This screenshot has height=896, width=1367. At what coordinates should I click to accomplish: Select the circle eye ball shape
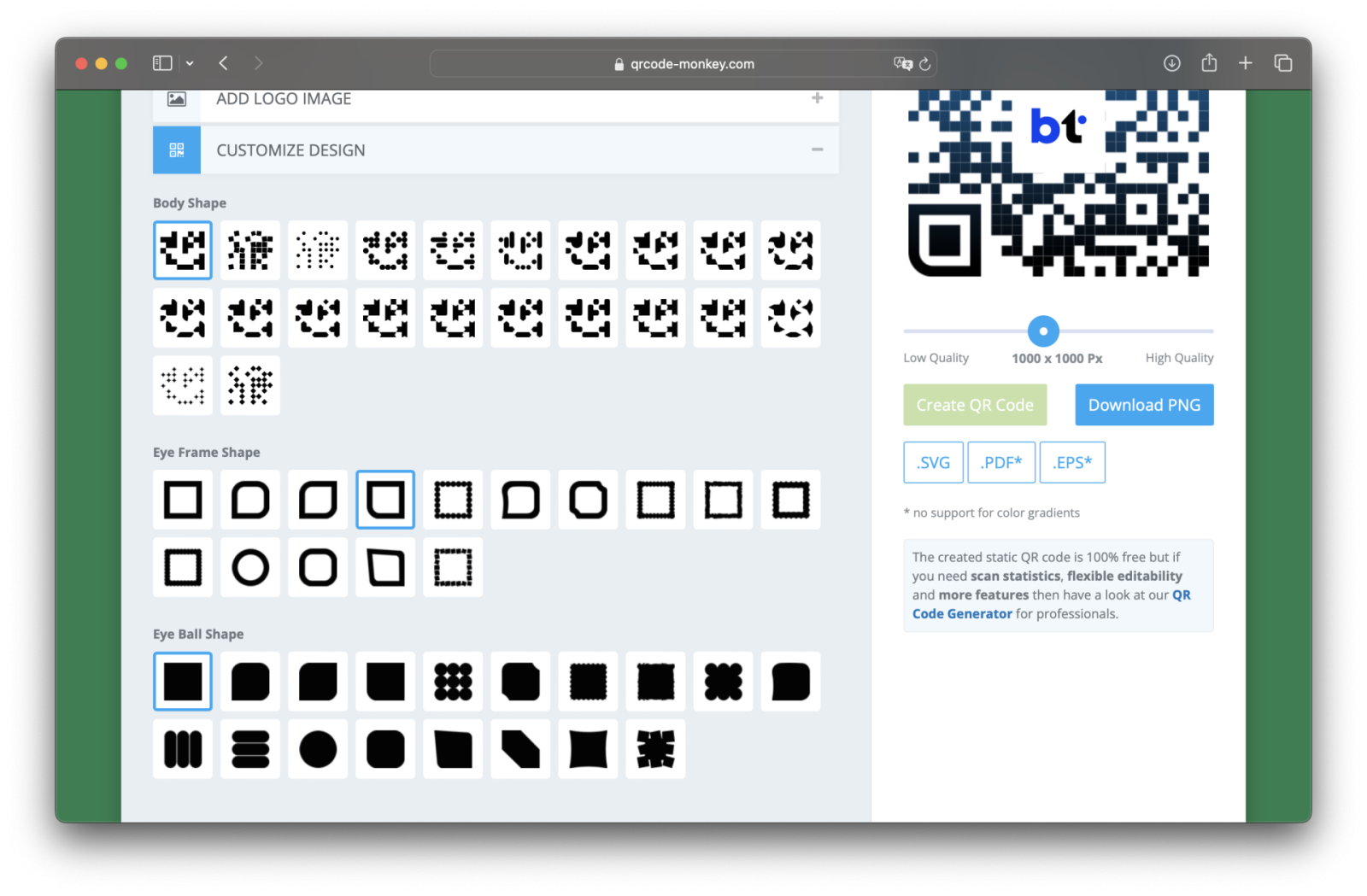[318, 749]
